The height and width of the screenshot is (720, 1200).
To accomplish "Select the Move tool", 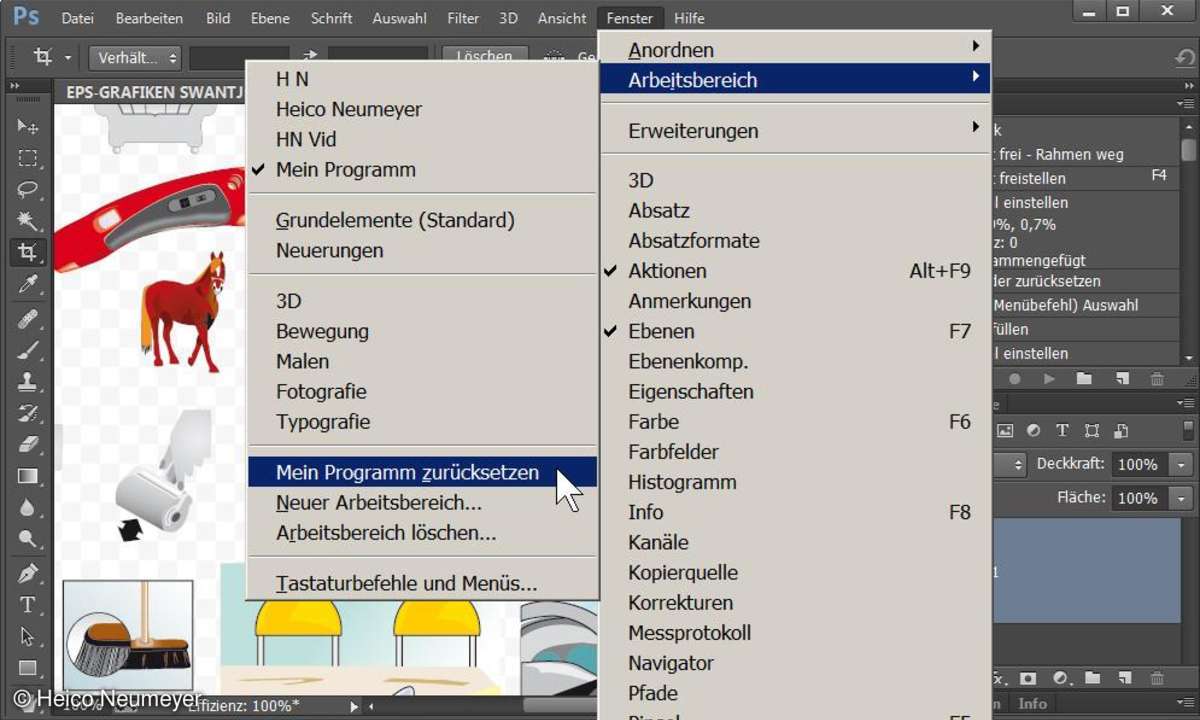I will pos(27,127).
